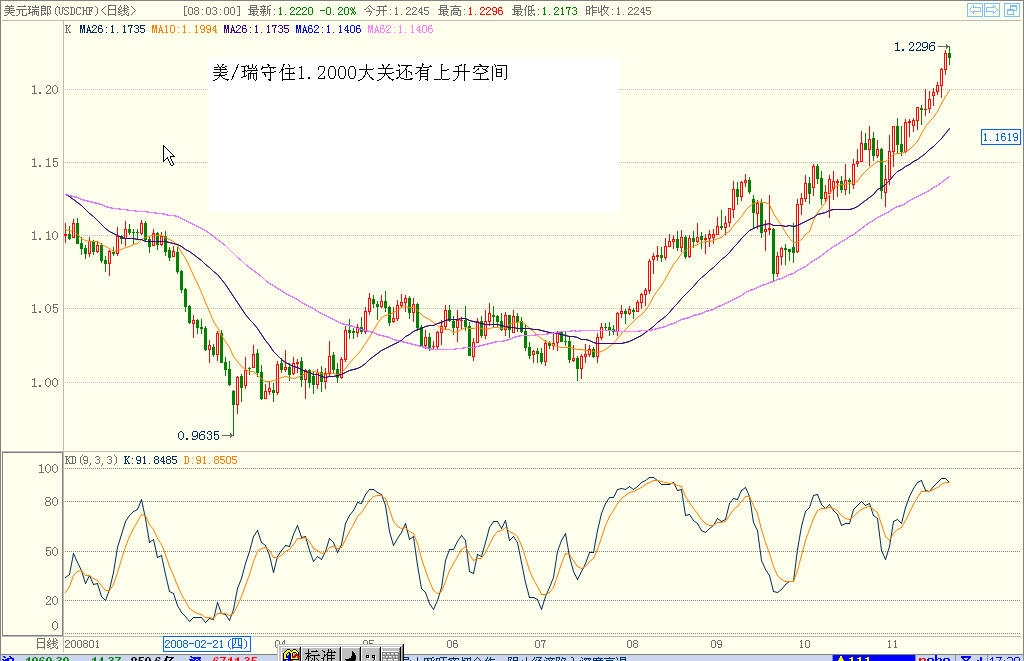Click the K:91.8485 value
1024x661 pixels.
tap(150, 460)
